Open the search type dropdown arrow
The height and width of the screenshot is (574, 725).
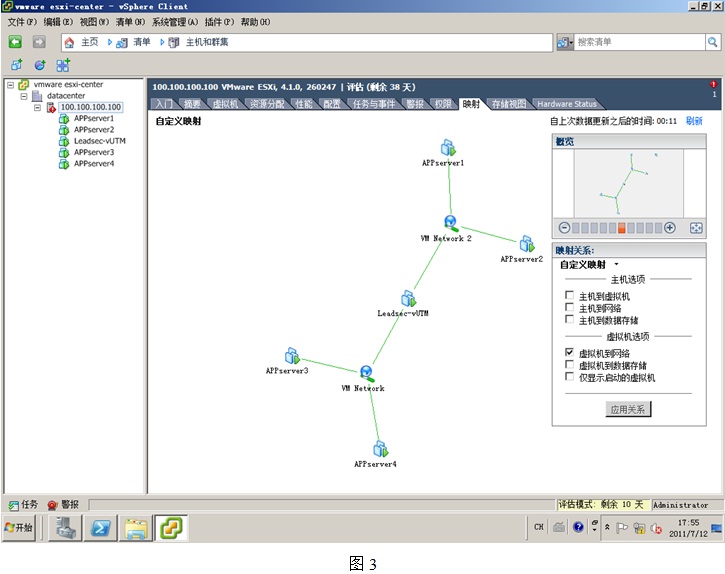(x=571, y=43)
